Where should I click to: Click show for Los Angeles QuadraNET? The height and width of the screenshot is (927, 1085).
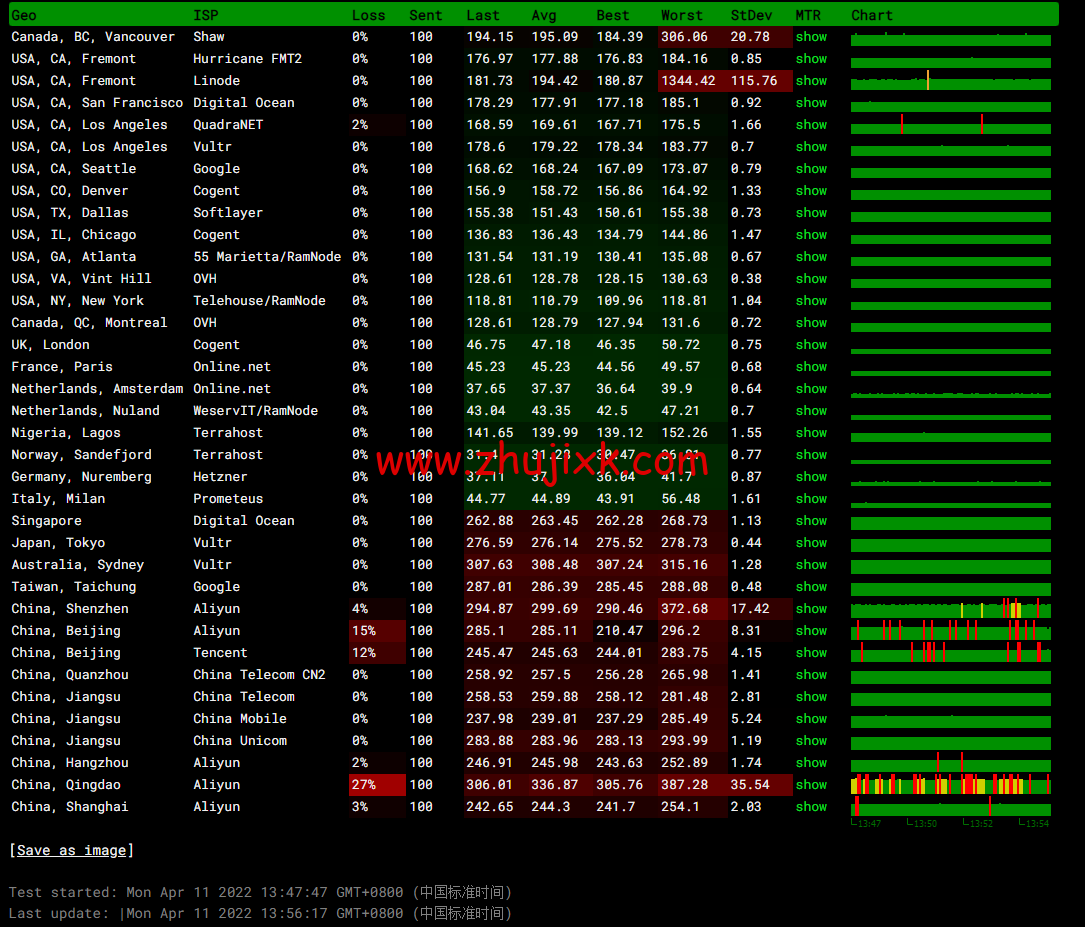[x=811, y=125]
